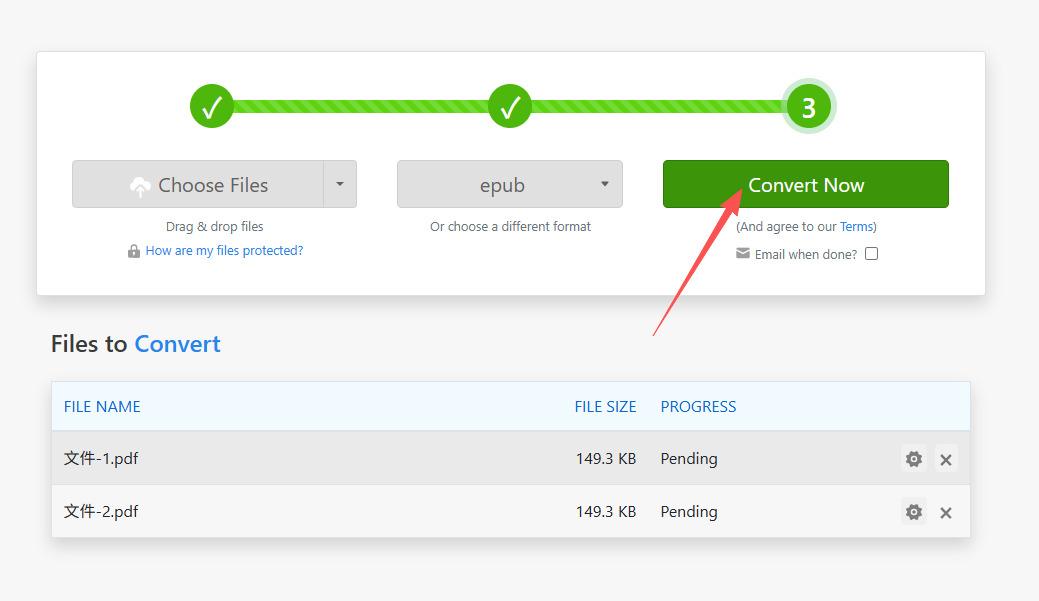This screenshot has height=601, width=1039.
Task: Select the 文件-2.pdf file name
Action: [x=101, y=511]
